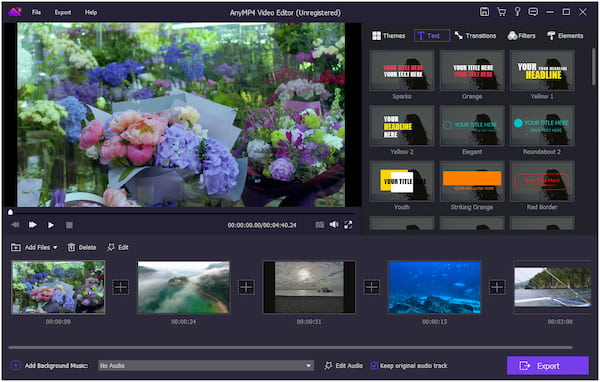
Task: Click the fast forward playback button
Action: pyautogui.click(x=33, y=225)
